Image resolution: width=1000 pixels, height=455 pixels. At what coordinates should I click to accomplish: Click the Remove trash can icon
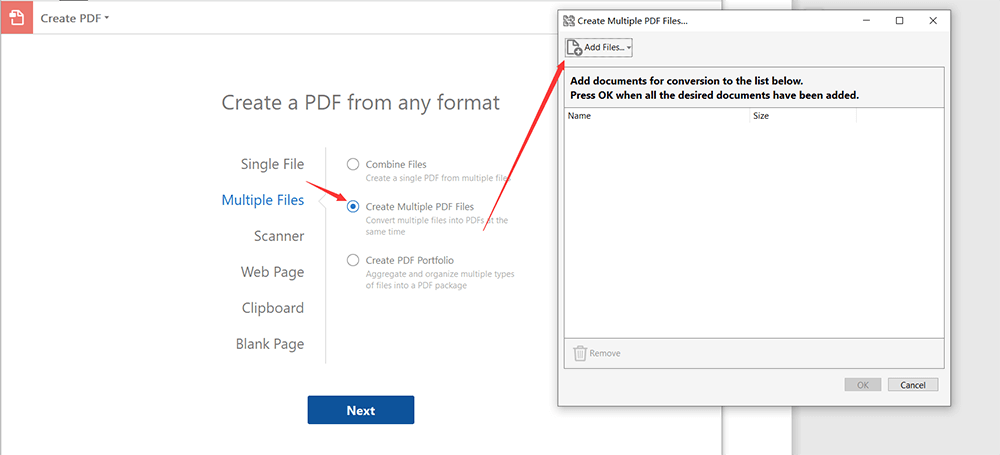(580, 353)
